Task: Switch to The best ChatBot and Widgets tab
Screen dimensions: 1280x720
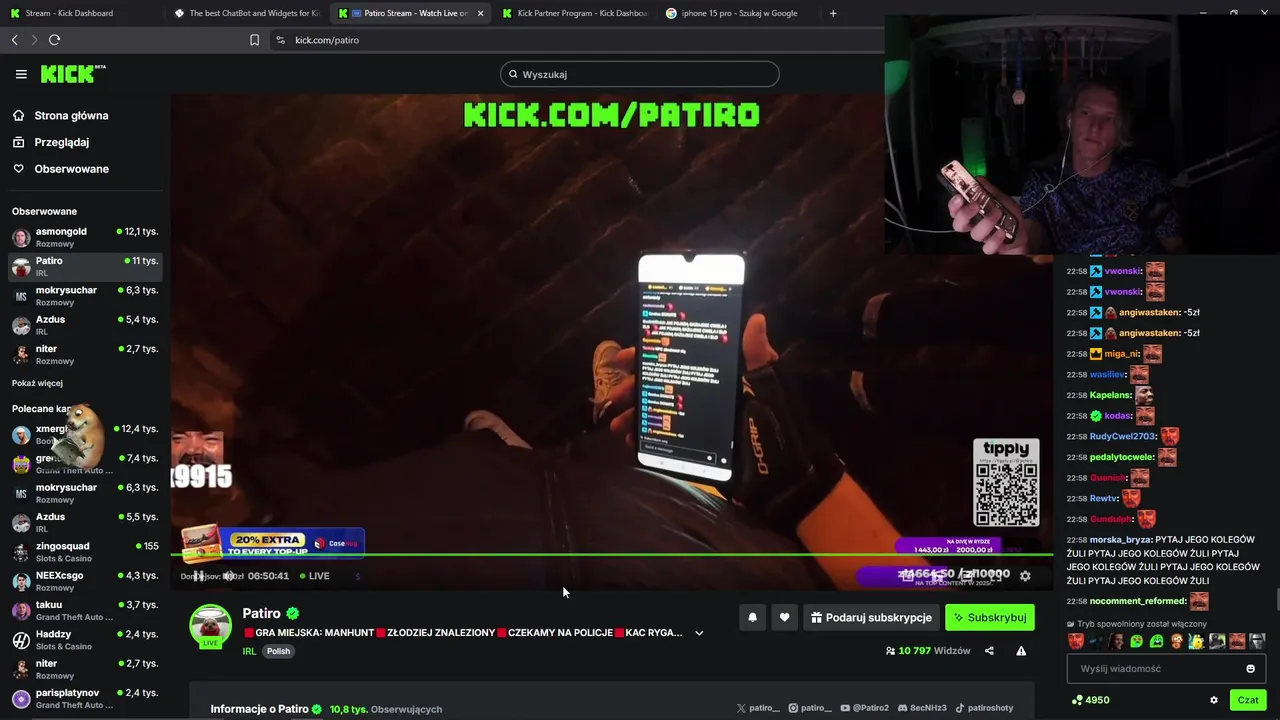Action: coord(245,13)
